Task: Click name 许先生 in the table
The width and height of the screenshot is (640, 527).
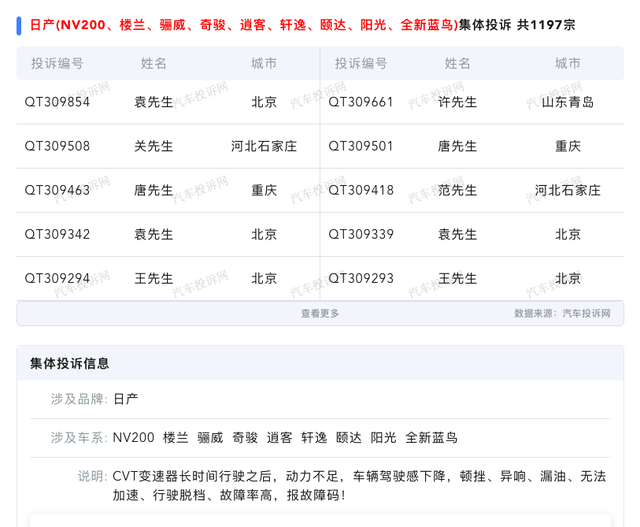Action: (458, 102)
